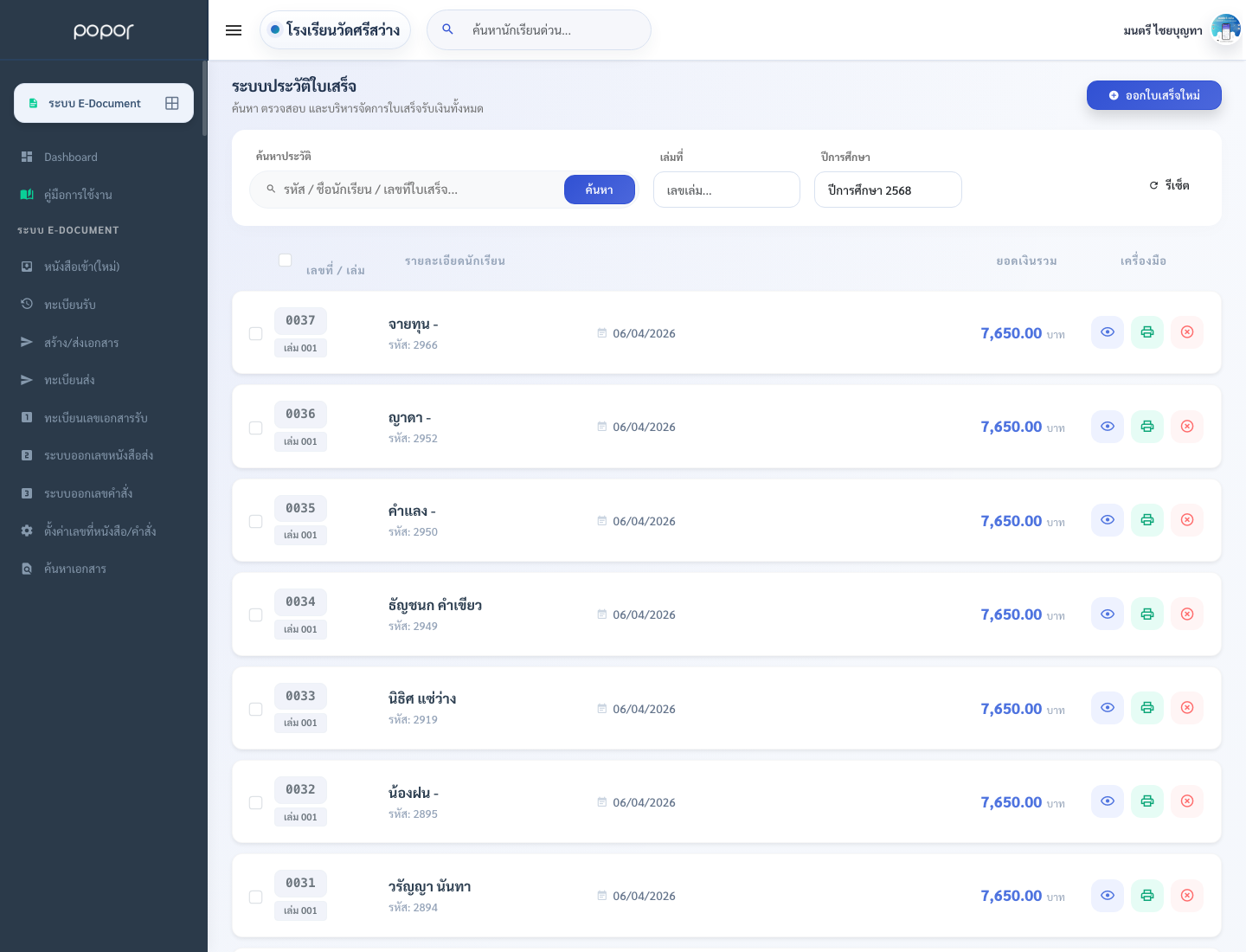Click student code รหัส: 2952
The image size is (1246, 952).
coord(413,439)
